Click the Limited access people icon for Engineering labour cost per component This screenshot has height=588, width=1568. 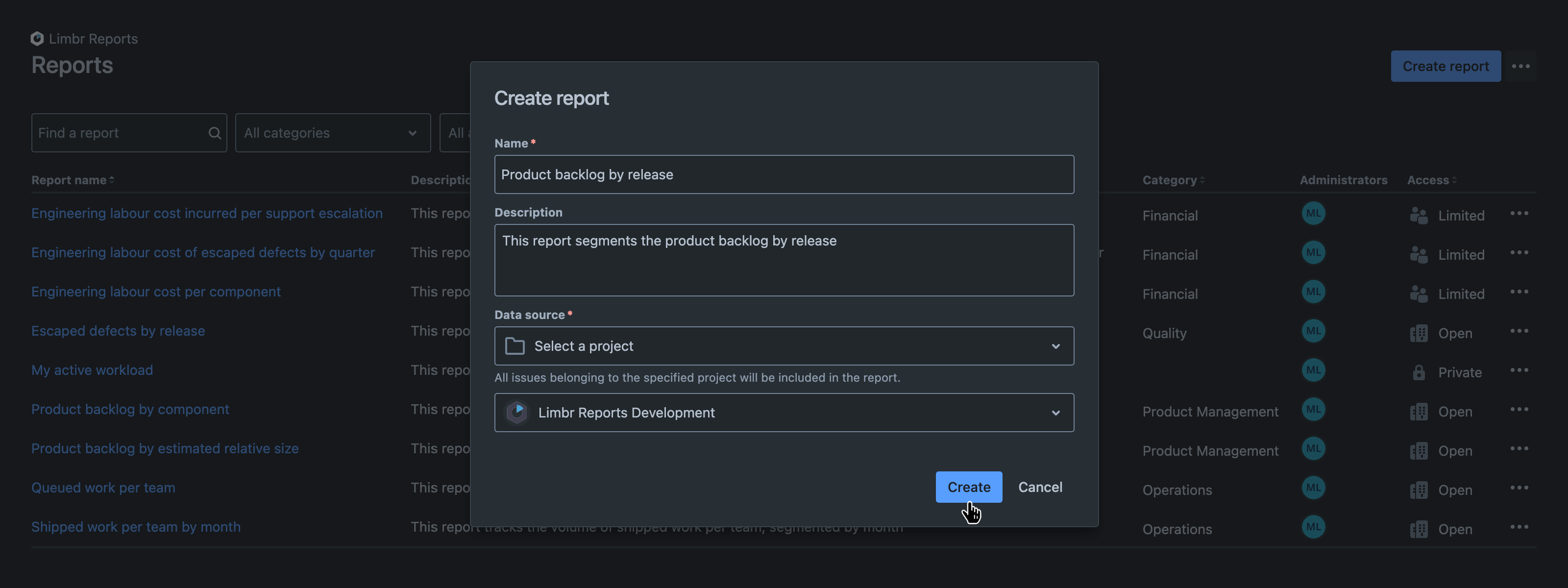1419,294
